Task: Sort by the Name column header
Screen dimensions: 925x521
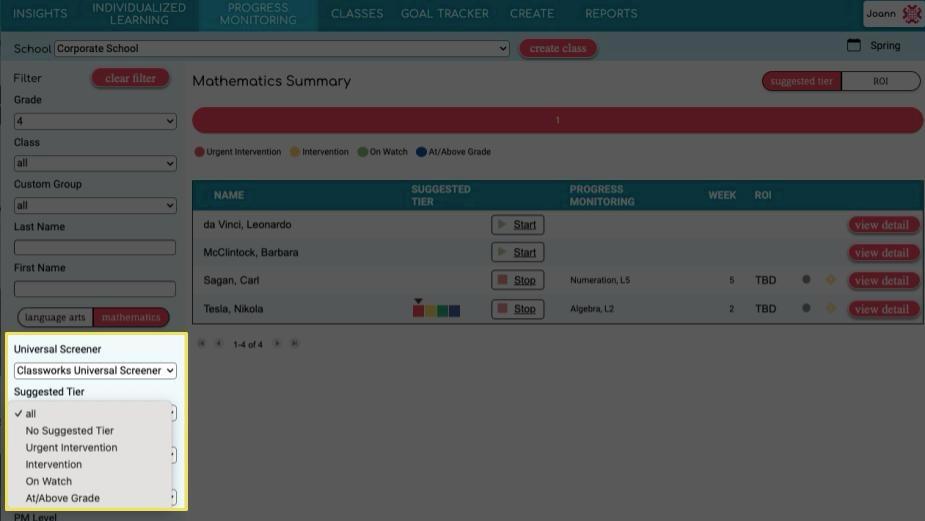Action: 229,195
